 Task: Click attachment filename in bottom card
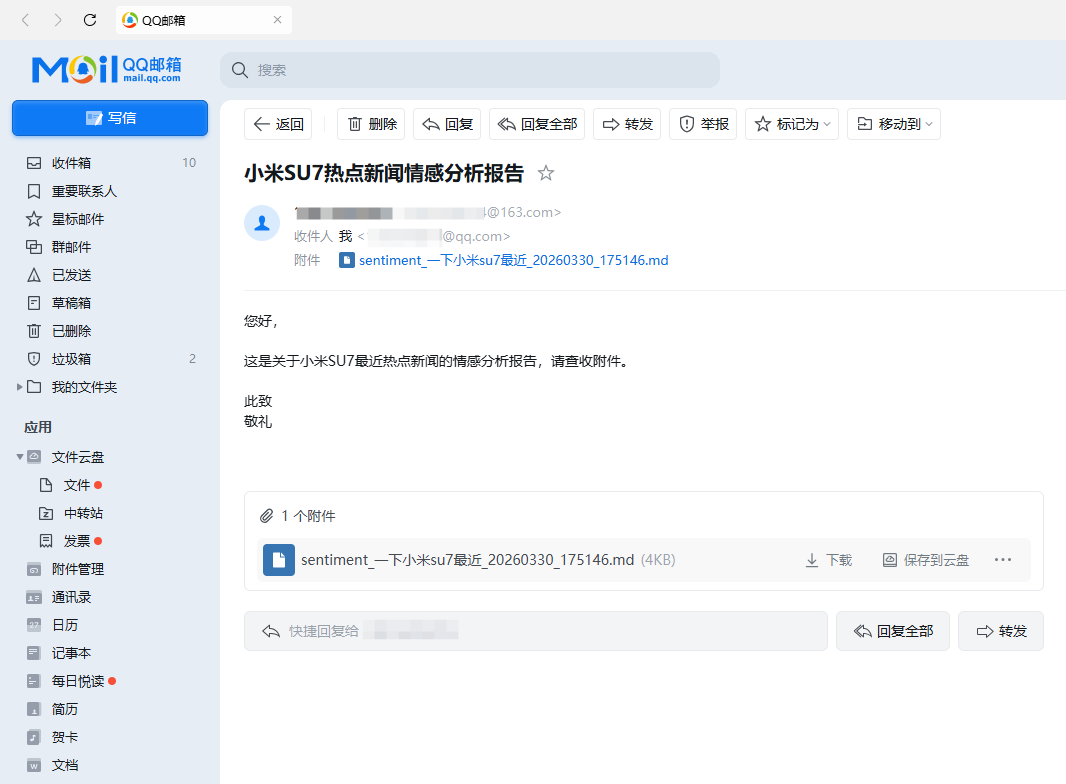tap(468, 560)
